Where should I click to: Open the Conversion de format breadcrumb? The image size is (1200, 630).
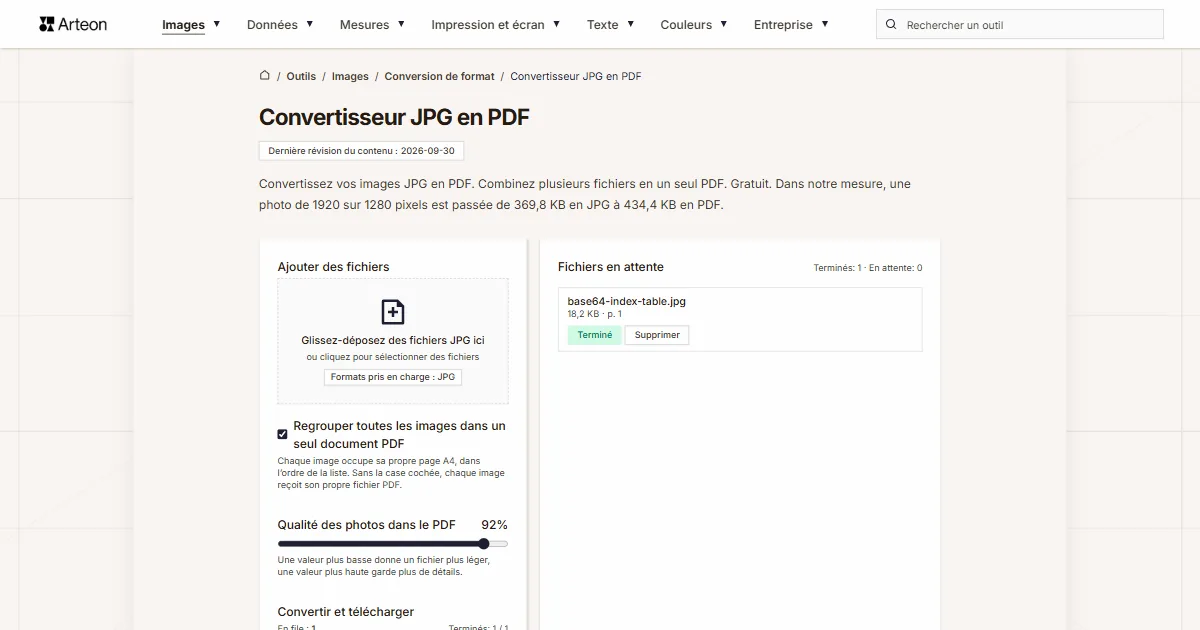(x=440, y=76)
